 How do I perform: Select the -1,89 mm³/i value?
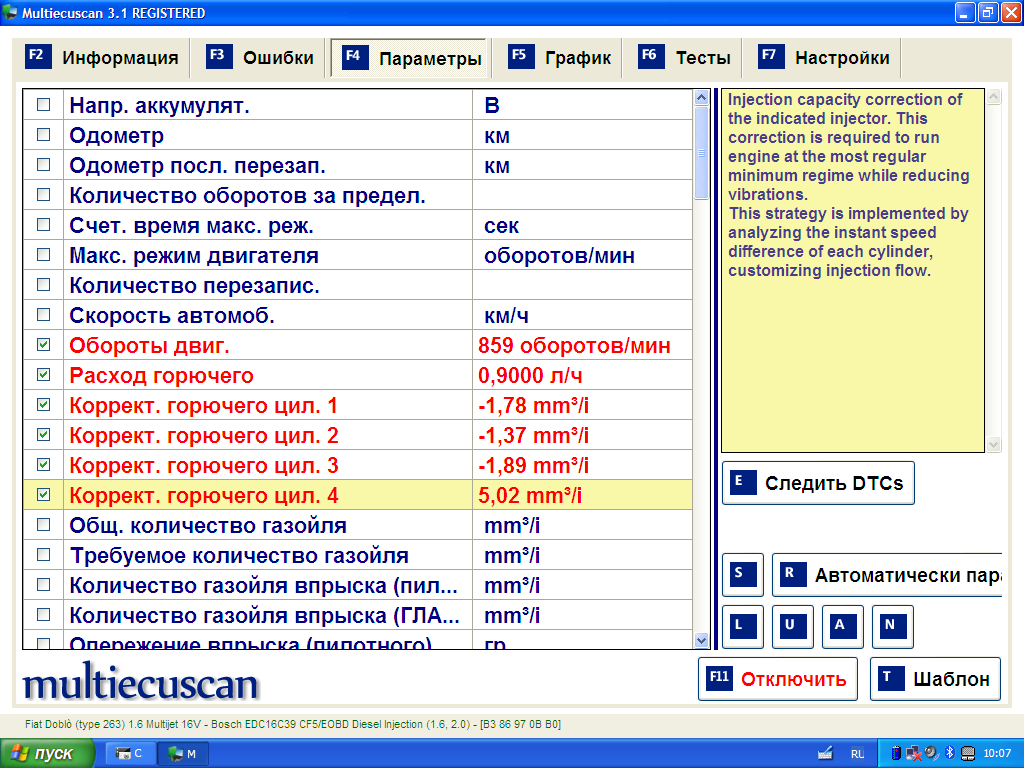click(x=534, y=466)
